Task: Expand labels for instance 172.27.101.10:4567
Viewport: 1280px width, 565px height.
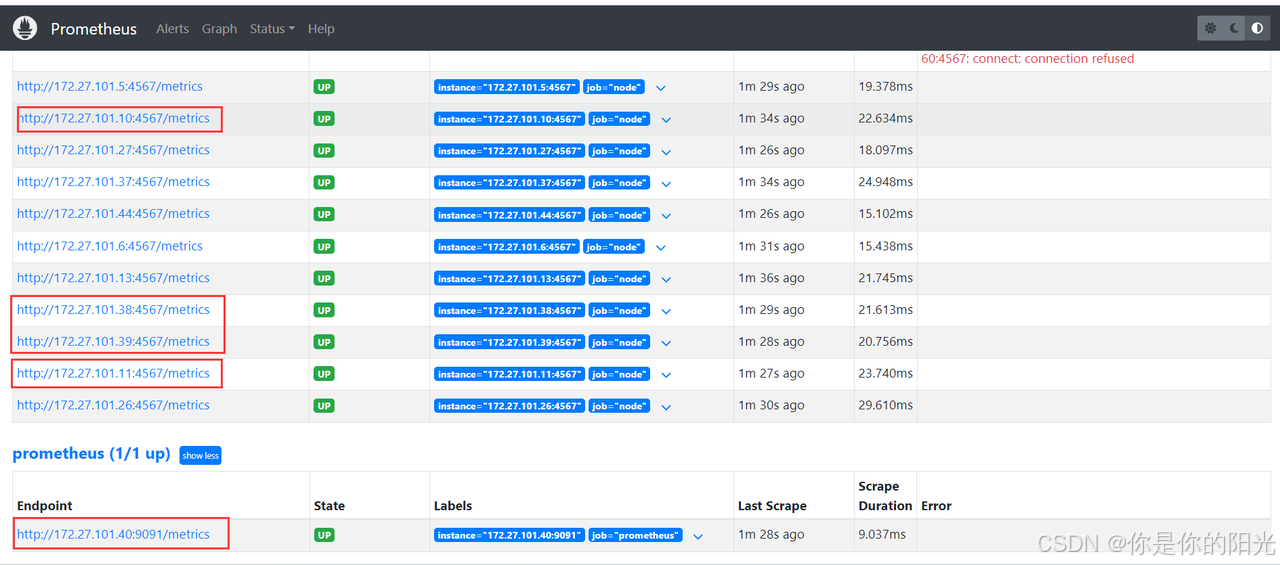Action: tap(666, 120)
